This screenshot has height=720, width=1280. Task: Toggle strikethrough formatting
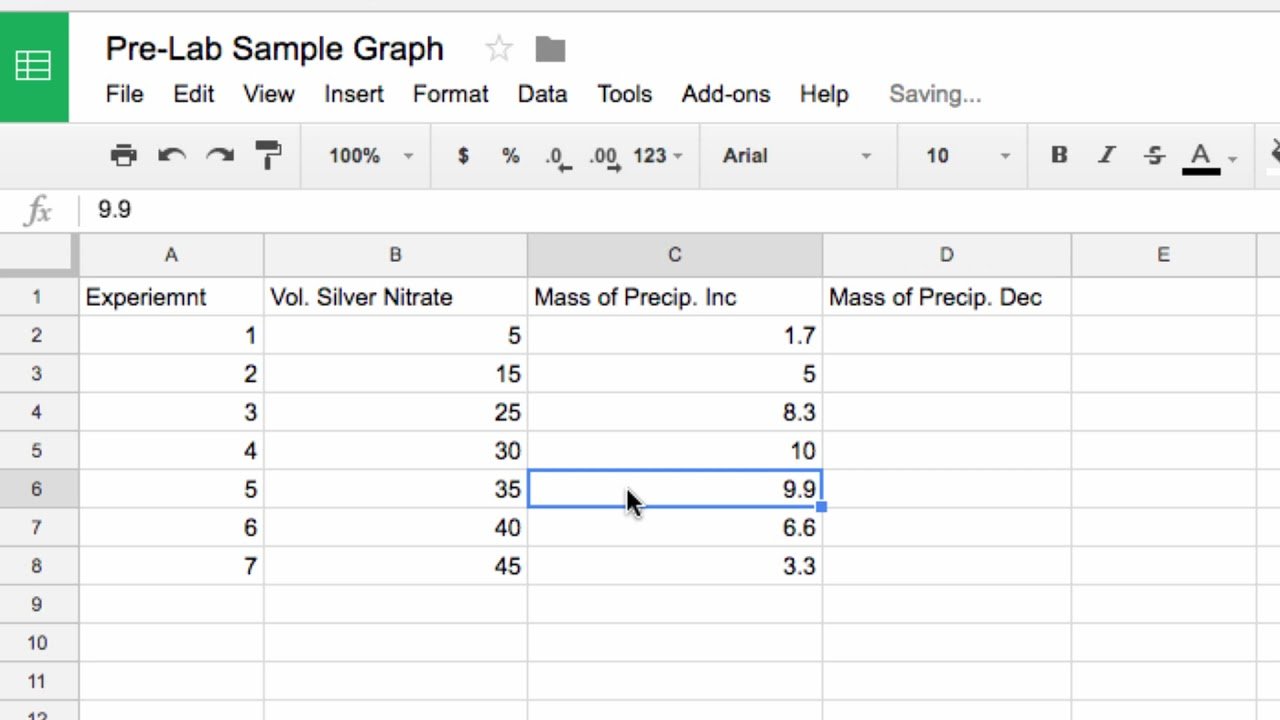tap(1154, 155)
